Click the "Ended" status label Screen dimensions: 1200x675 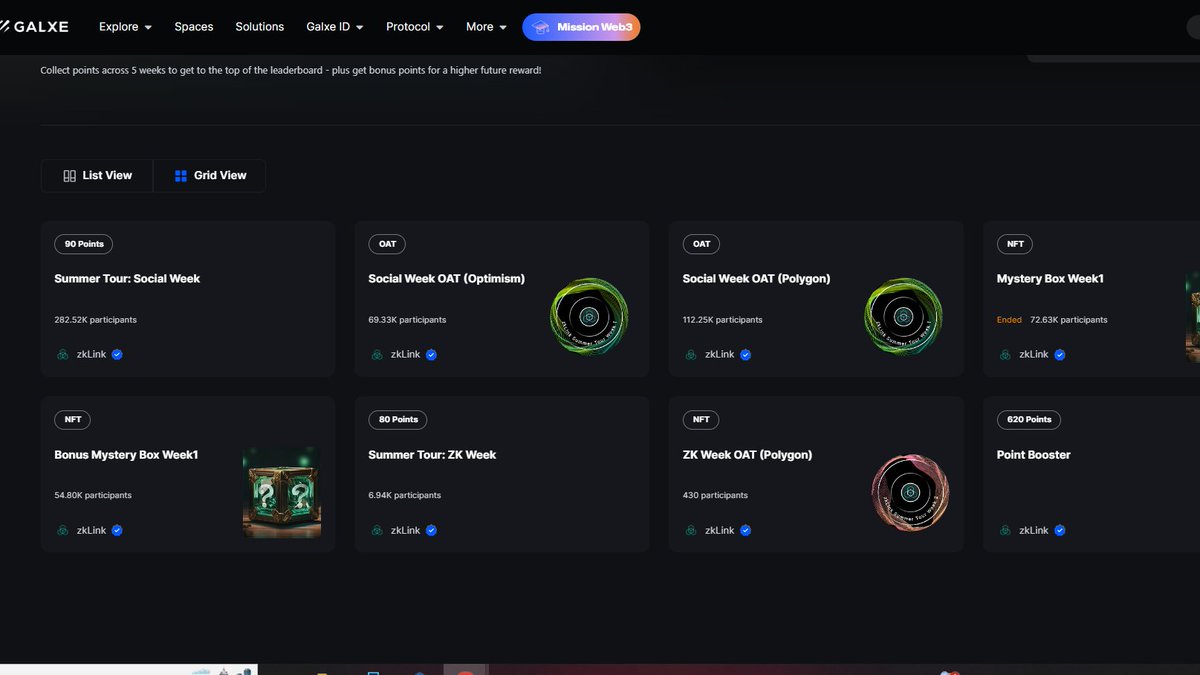tap(1009, 320)
